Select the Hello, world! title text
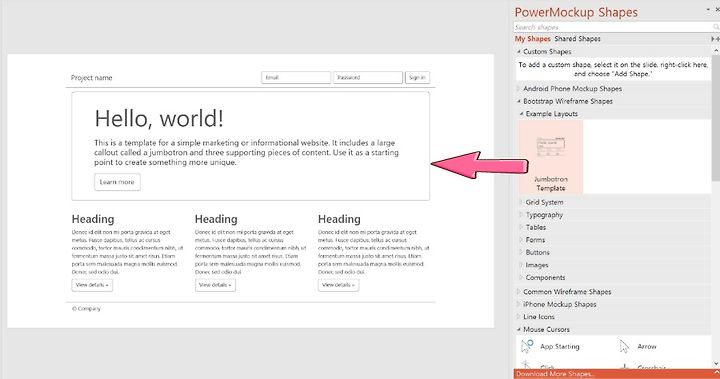Viewport: 720px width, 379px height. tap(159, 119)
